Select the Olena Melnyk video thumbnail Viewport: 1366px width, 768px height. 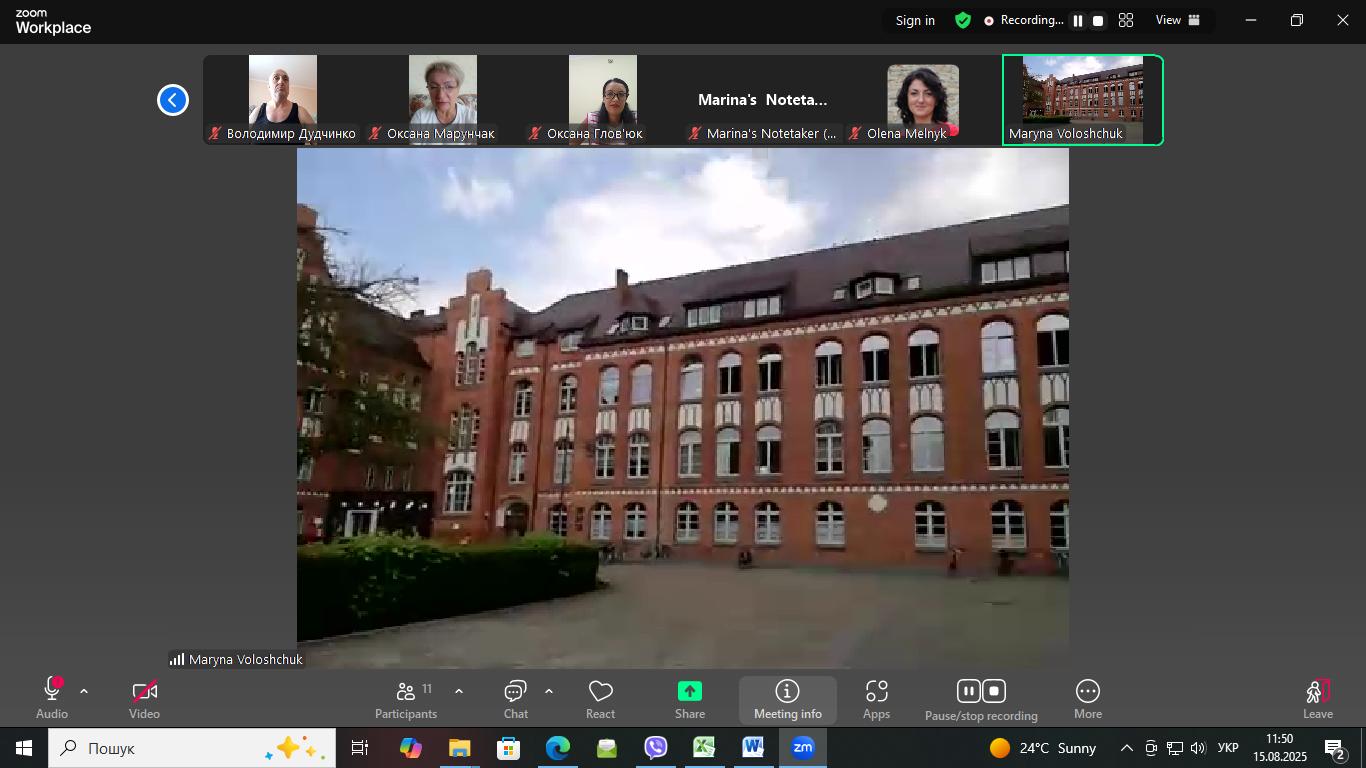(x=922, y=100)
